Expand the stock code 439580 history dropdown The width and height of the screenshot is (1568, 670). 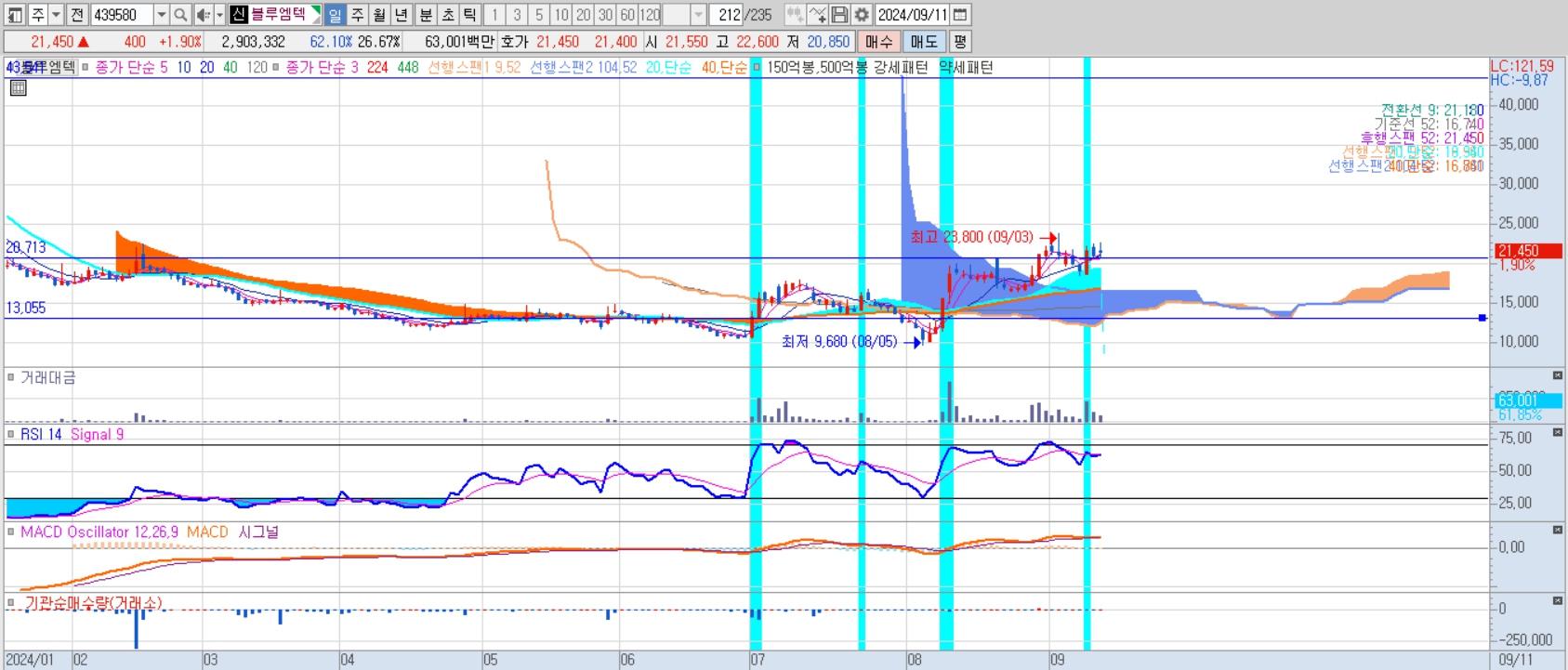point(161,15)
